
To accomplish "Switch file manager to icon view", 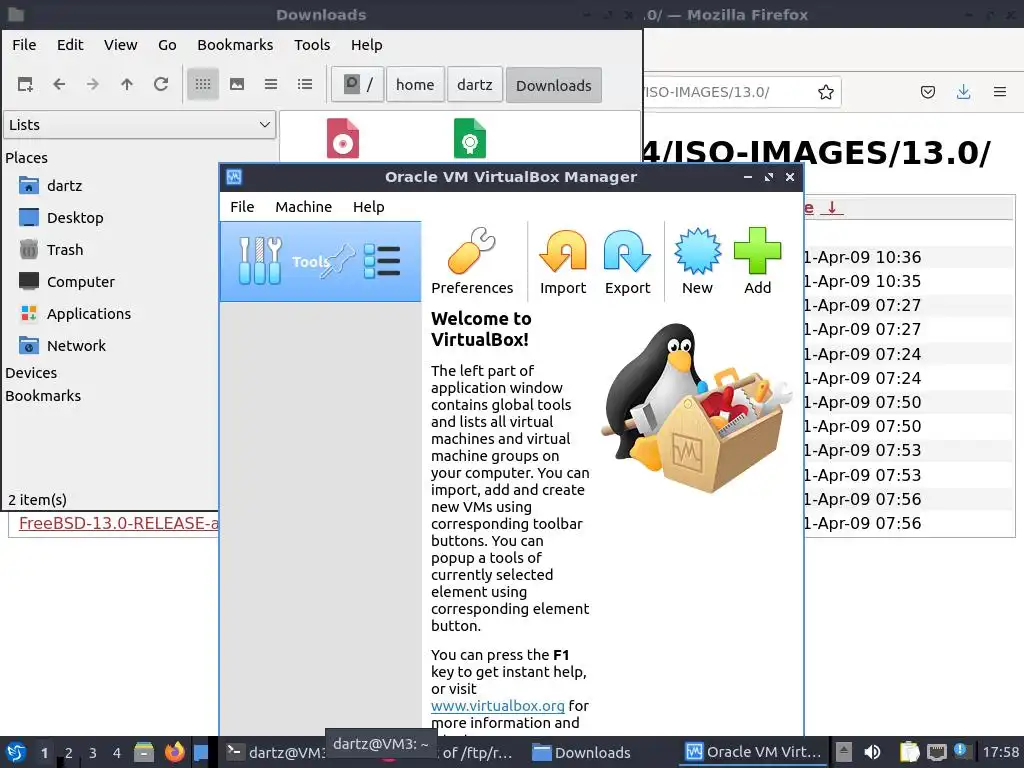I will (x=203, y=84).
